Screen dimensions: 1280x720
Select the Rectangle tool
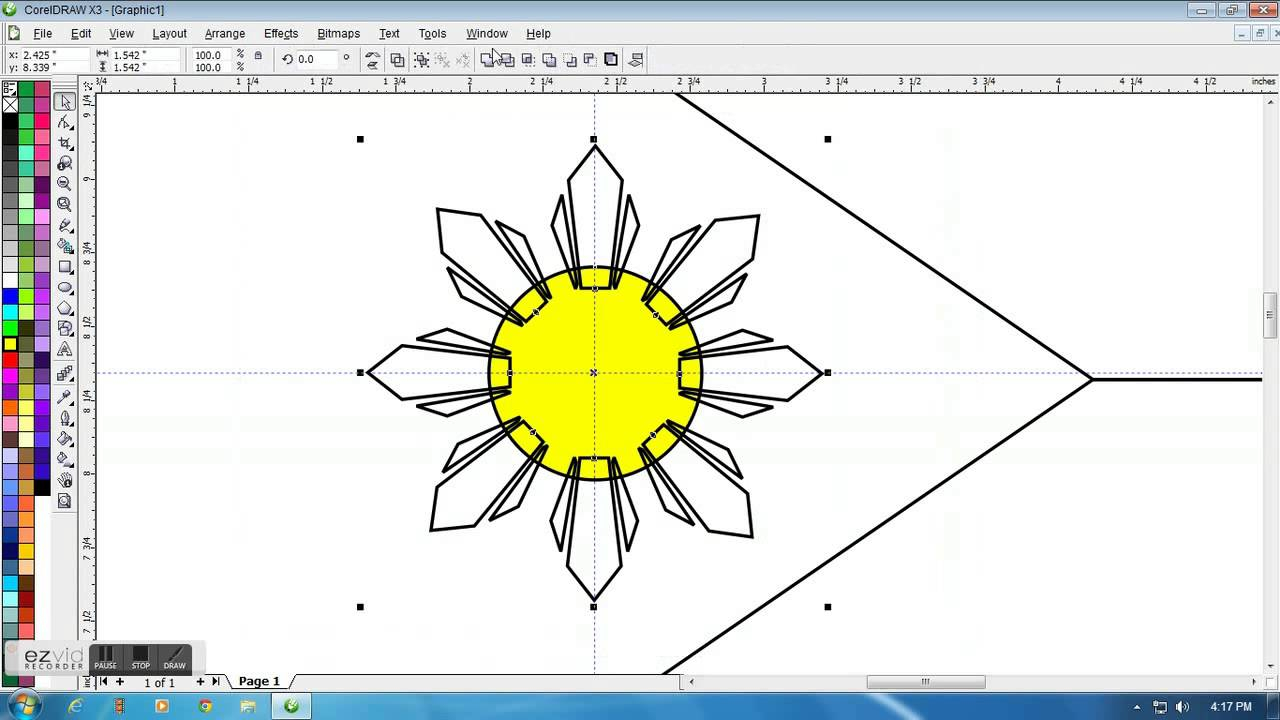coord(64,266)
